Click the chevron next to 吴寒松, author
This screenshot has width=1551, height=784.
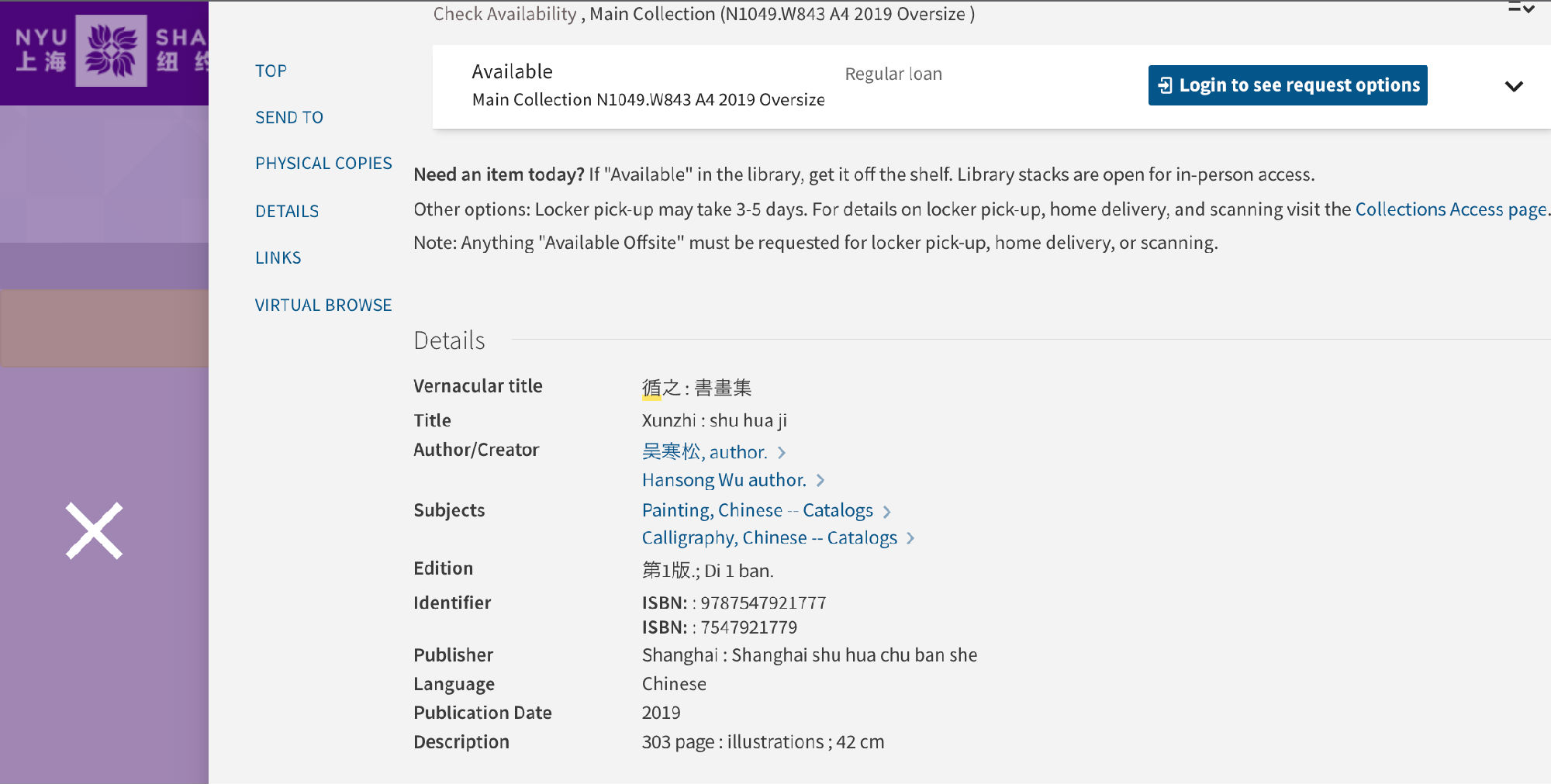782,453
